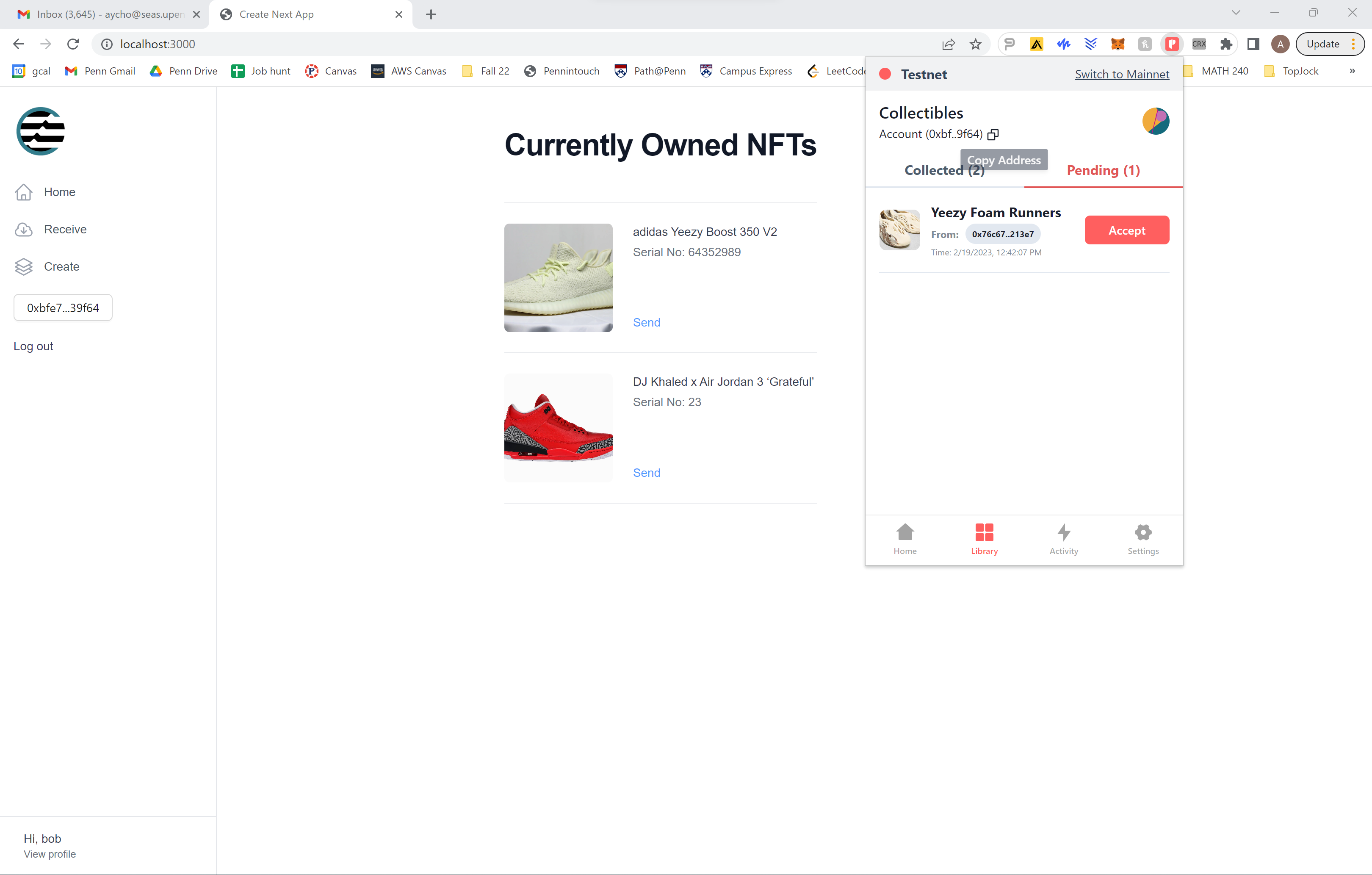Click the 0xbfe7...39f64 wallet address button
The width and height of the screenshot is (1372, 875).
(x=63, y=308)
